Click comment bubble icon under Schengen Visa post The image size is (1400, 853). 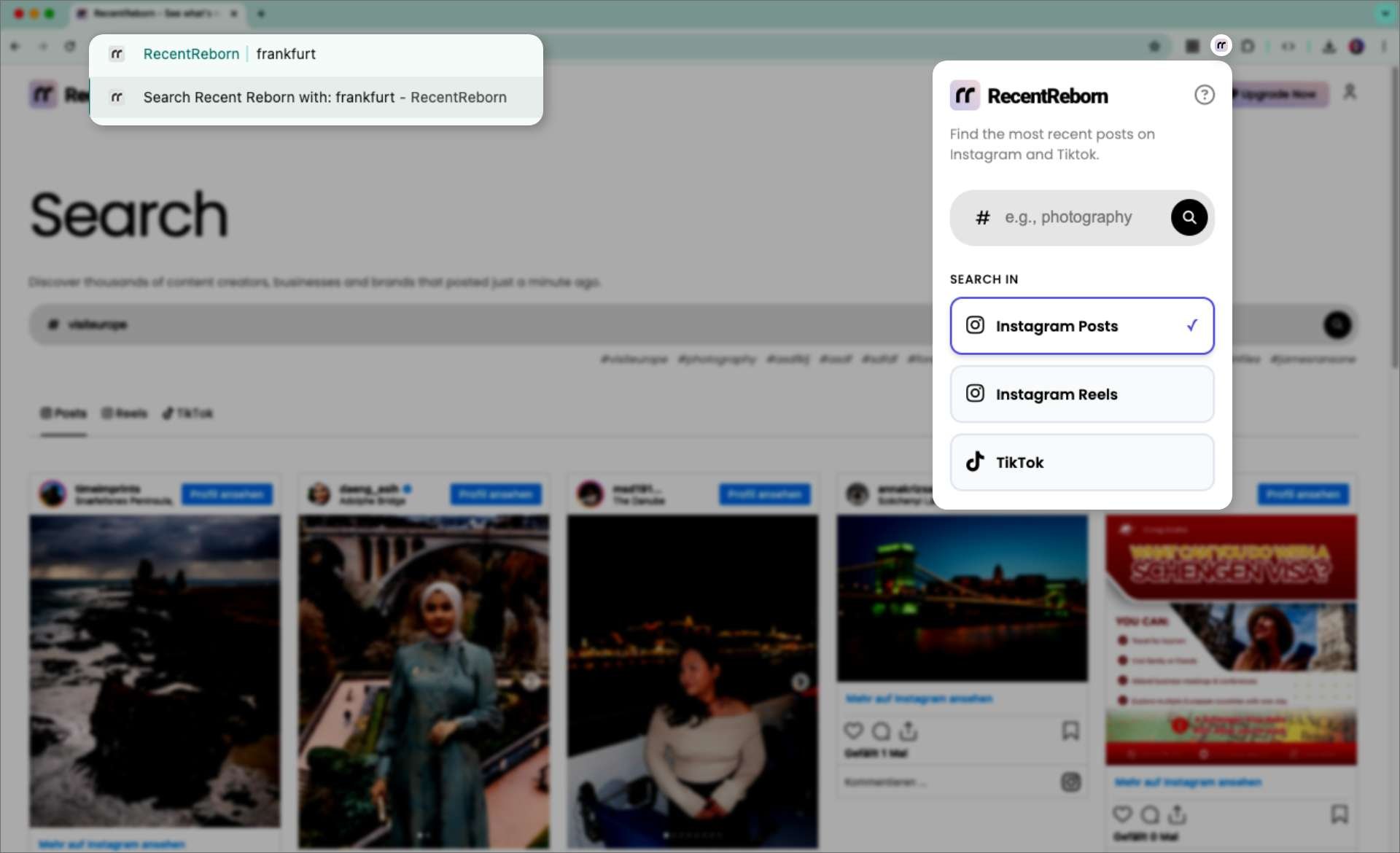coord(1150,814)
